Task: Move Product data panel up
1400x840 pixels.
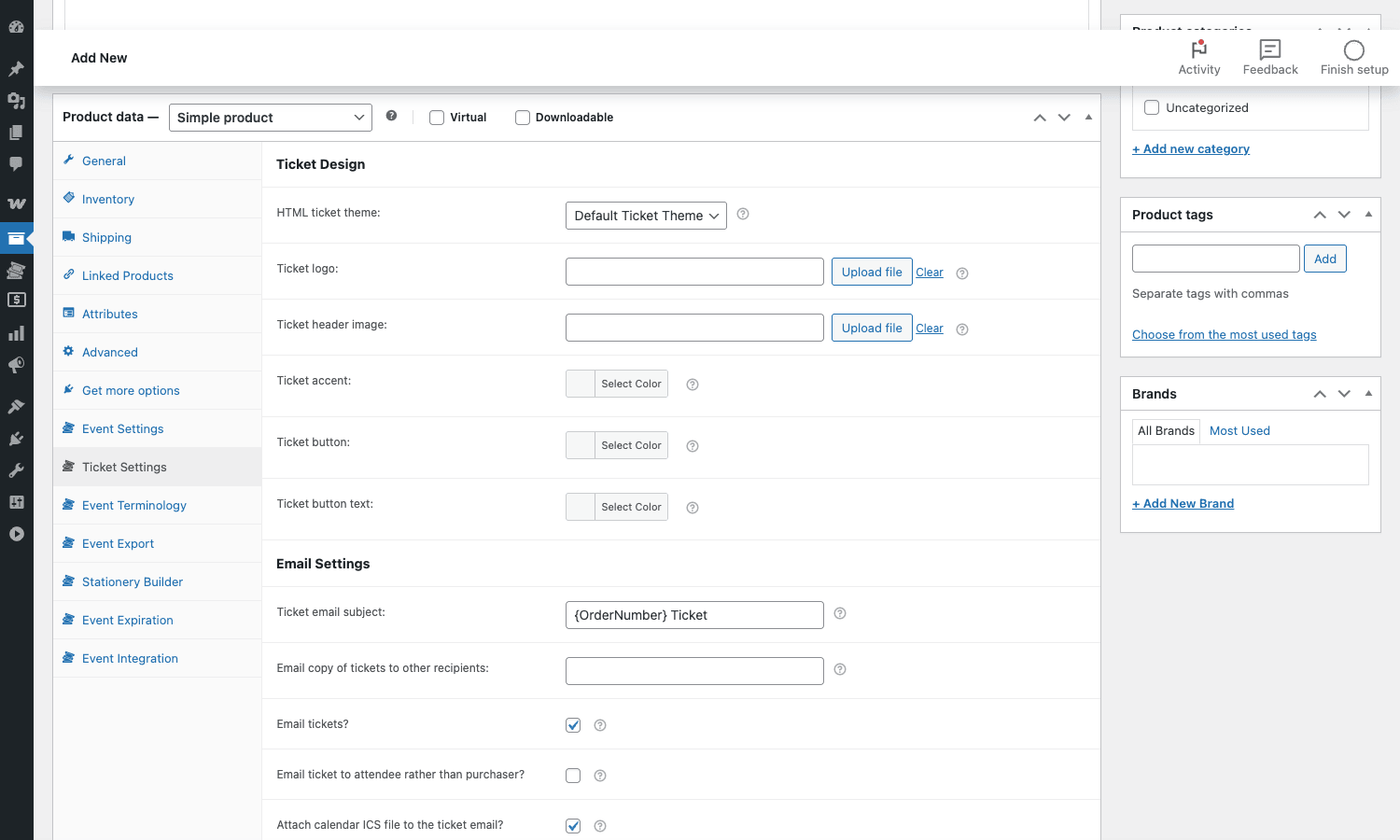Action: [x=1040, y=118]
